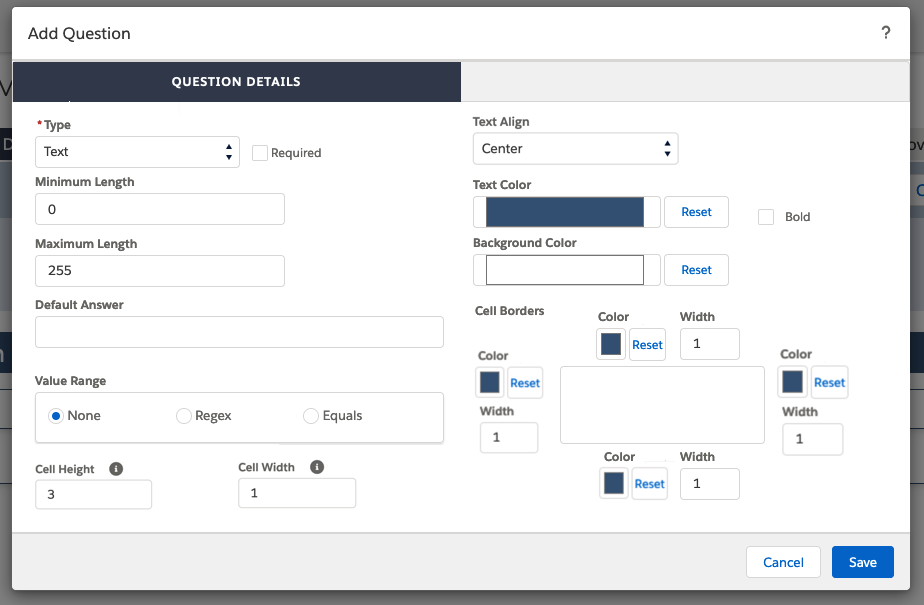
Task: Enable the Required checkbox
Action: point(260,153)
